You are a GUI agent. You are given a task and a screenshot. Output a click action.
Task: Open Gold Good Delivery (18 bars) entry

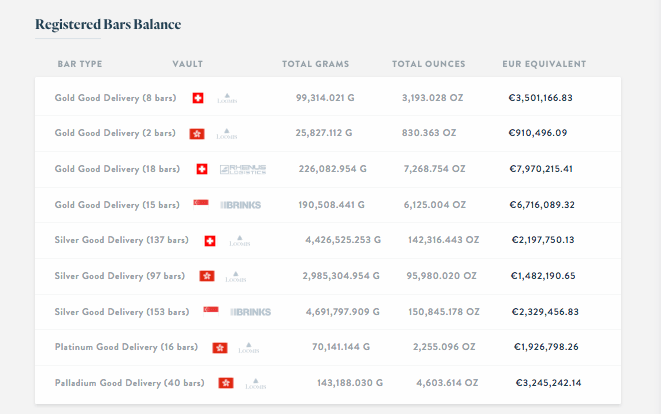click(x=117, y=169)
